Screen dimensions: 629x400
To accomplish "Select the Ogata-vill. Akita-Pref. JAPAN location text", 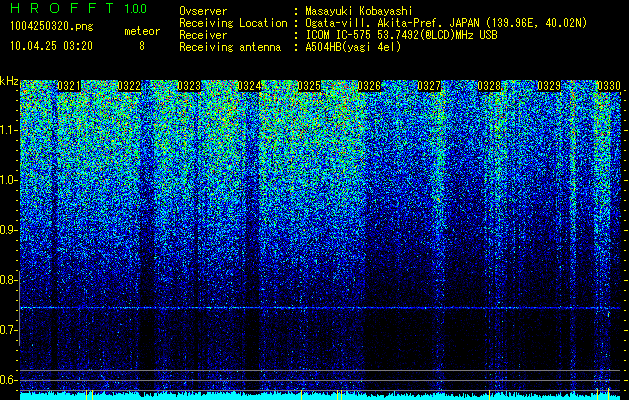I will [446, 24].
